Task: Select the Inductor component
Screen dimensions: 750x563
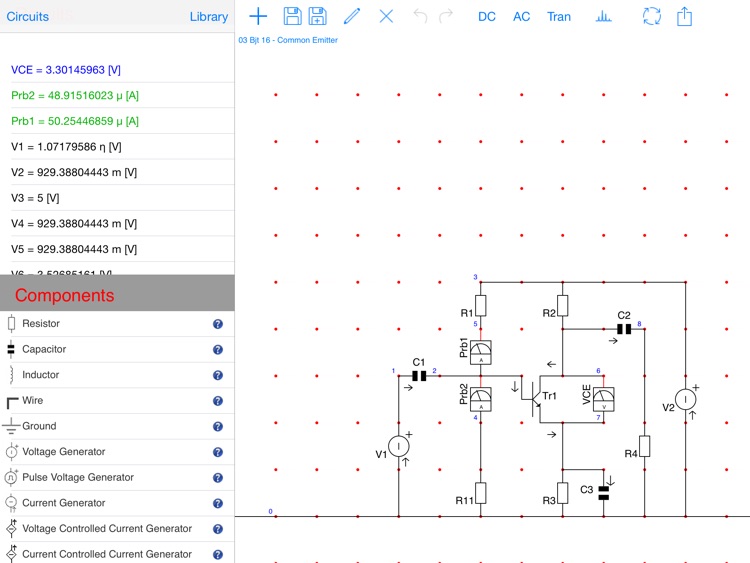Action: pyautogui.click(x=117, y=375)
